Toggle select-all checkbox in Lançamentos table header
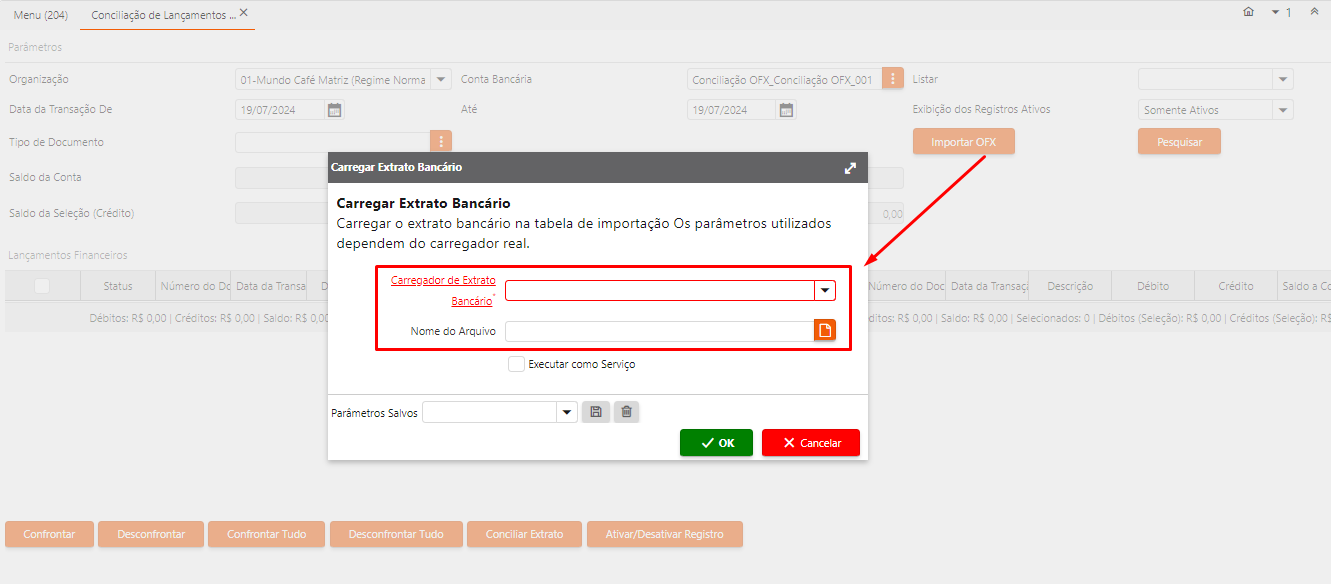Image resolution: width=1331 pixels, height=587 pixels. [42, 286]
